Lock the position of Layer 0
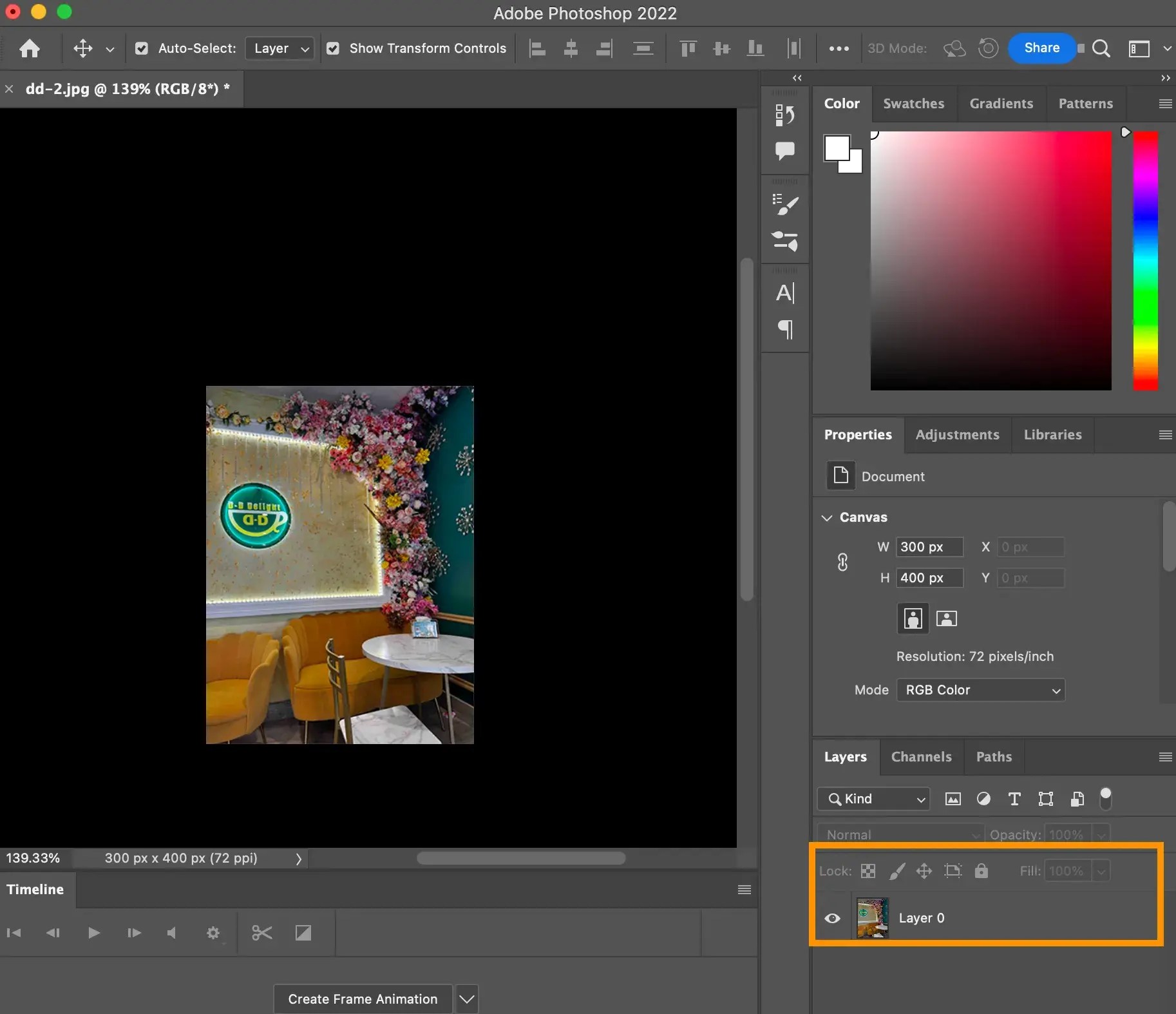The height and width of the screenshot is (1014, 1176). click(924, 870)
